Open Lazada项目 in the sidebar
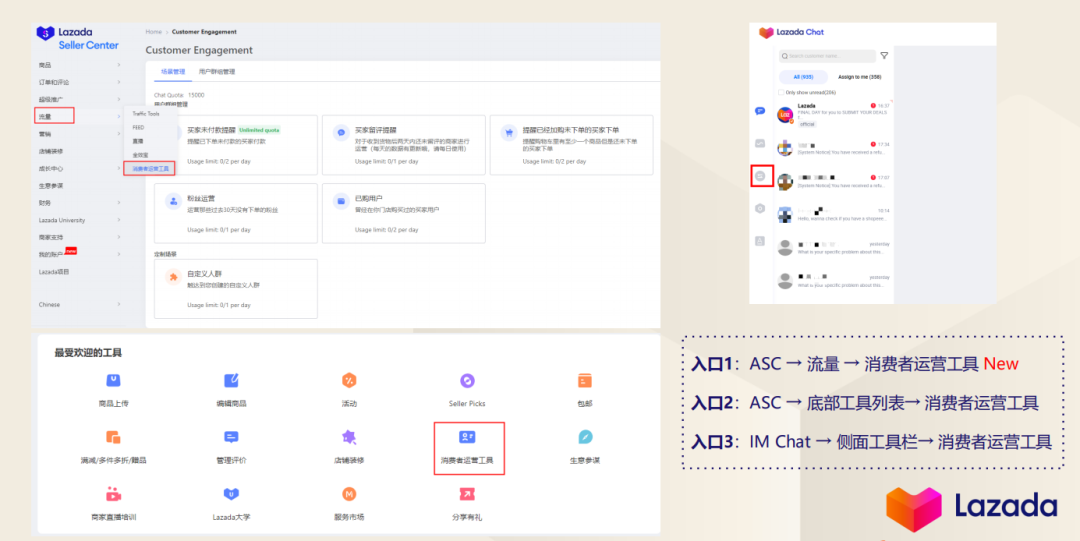Image resolution: width=1080 pixels, height=541 pixels. (x=54, y=272)
